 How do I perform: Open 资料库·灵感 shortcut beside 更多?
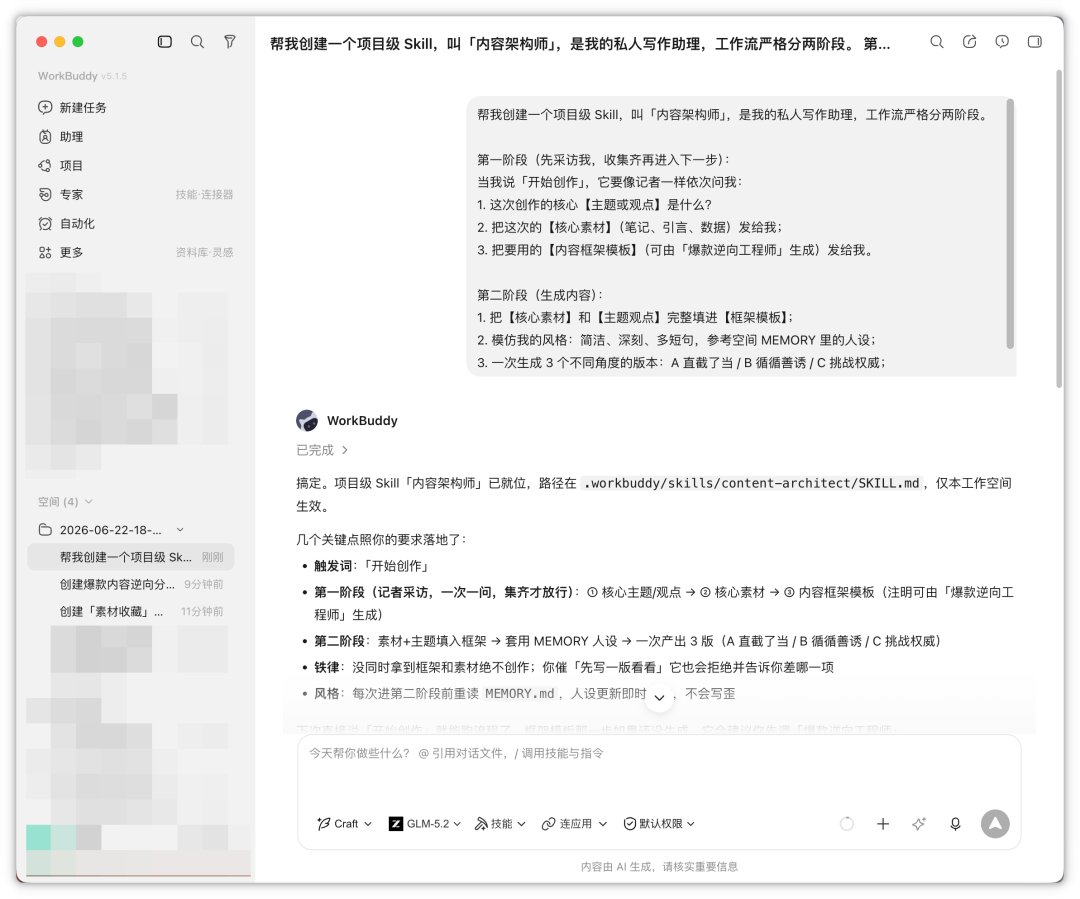[x=204, y=252]
